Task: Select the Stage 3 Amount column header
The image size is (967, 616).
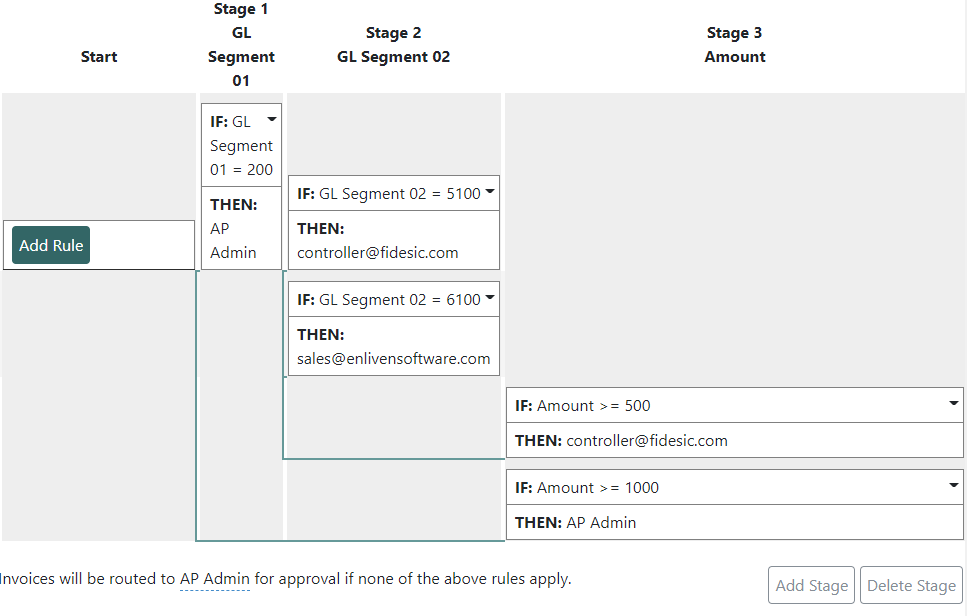Action: (735, 44)
